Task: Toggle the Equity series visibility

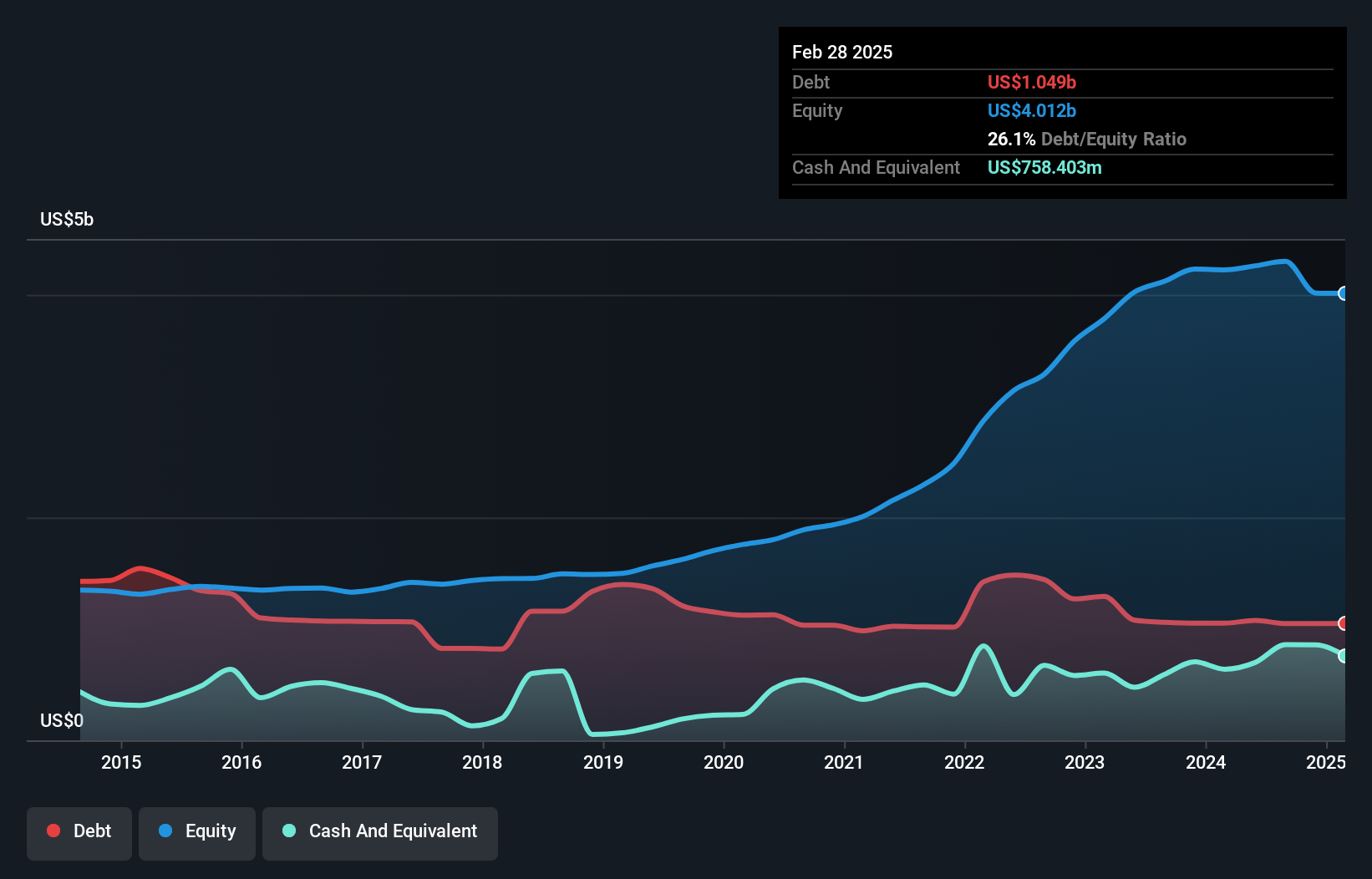Action: click(x=196, y=832)
